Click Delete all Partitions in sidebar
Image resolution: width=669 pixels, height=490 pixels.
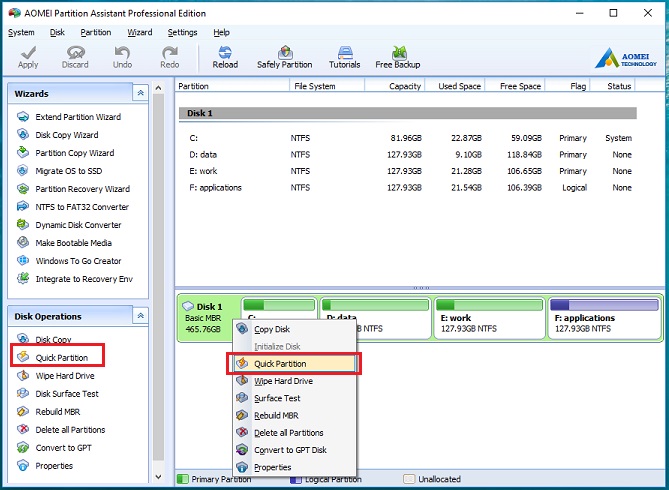pyautogui.click(x=70, y=430)
